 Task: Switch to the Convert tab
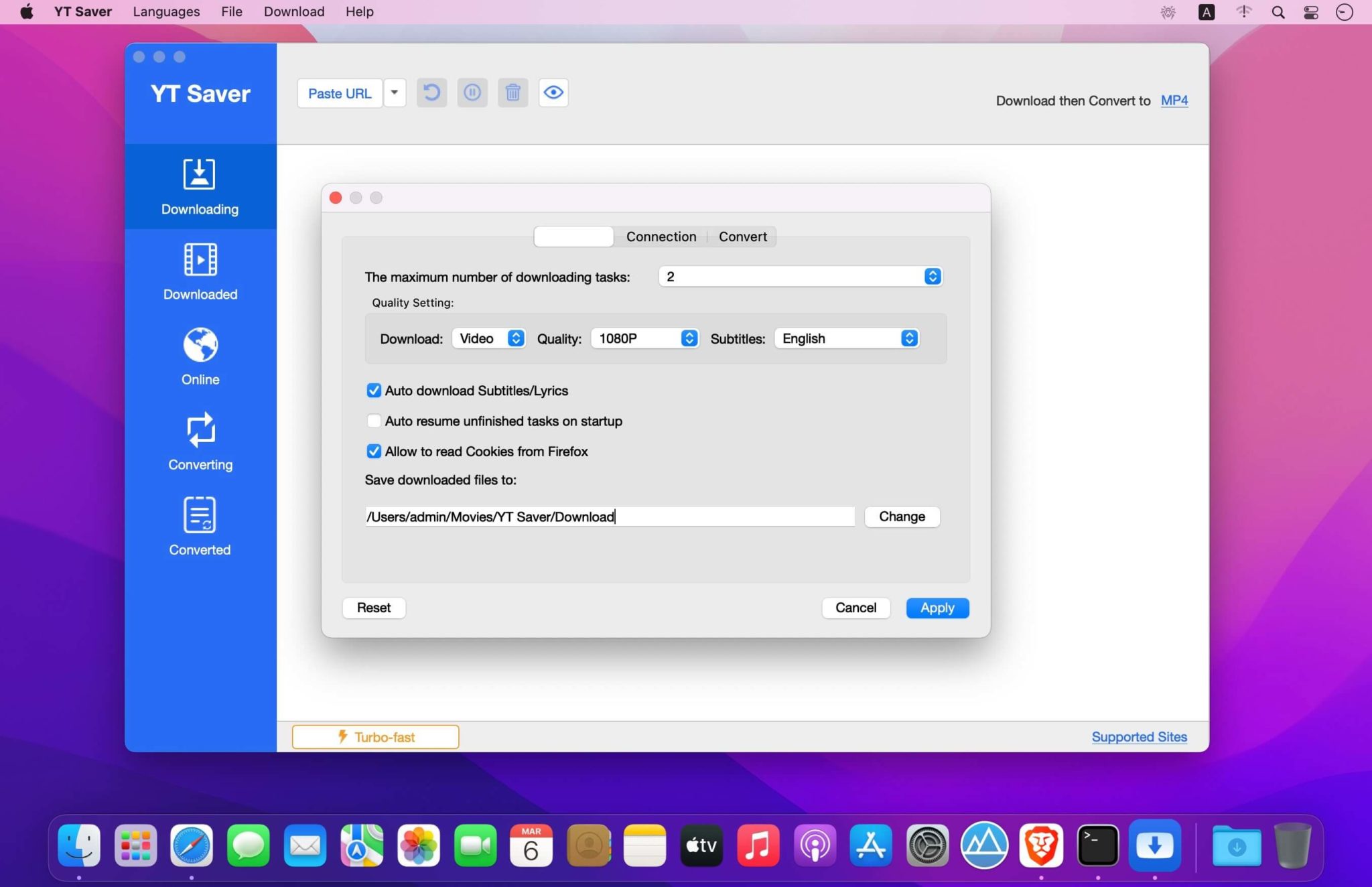(x=742, y=236)
